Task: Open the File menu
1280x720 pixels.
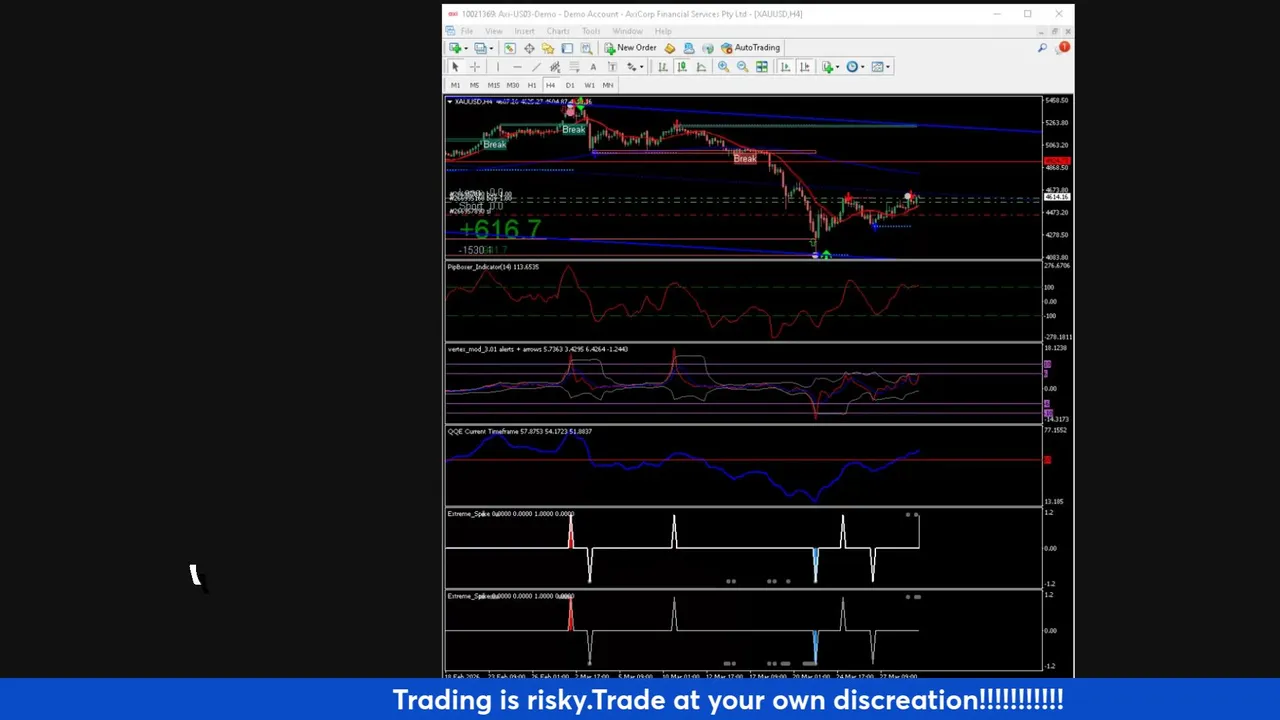Action: [x=467, y=31]
